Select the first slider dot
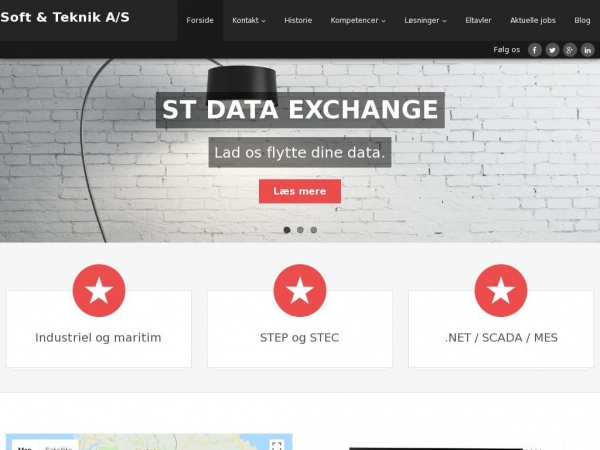600x450 pixels. point(287,230)
